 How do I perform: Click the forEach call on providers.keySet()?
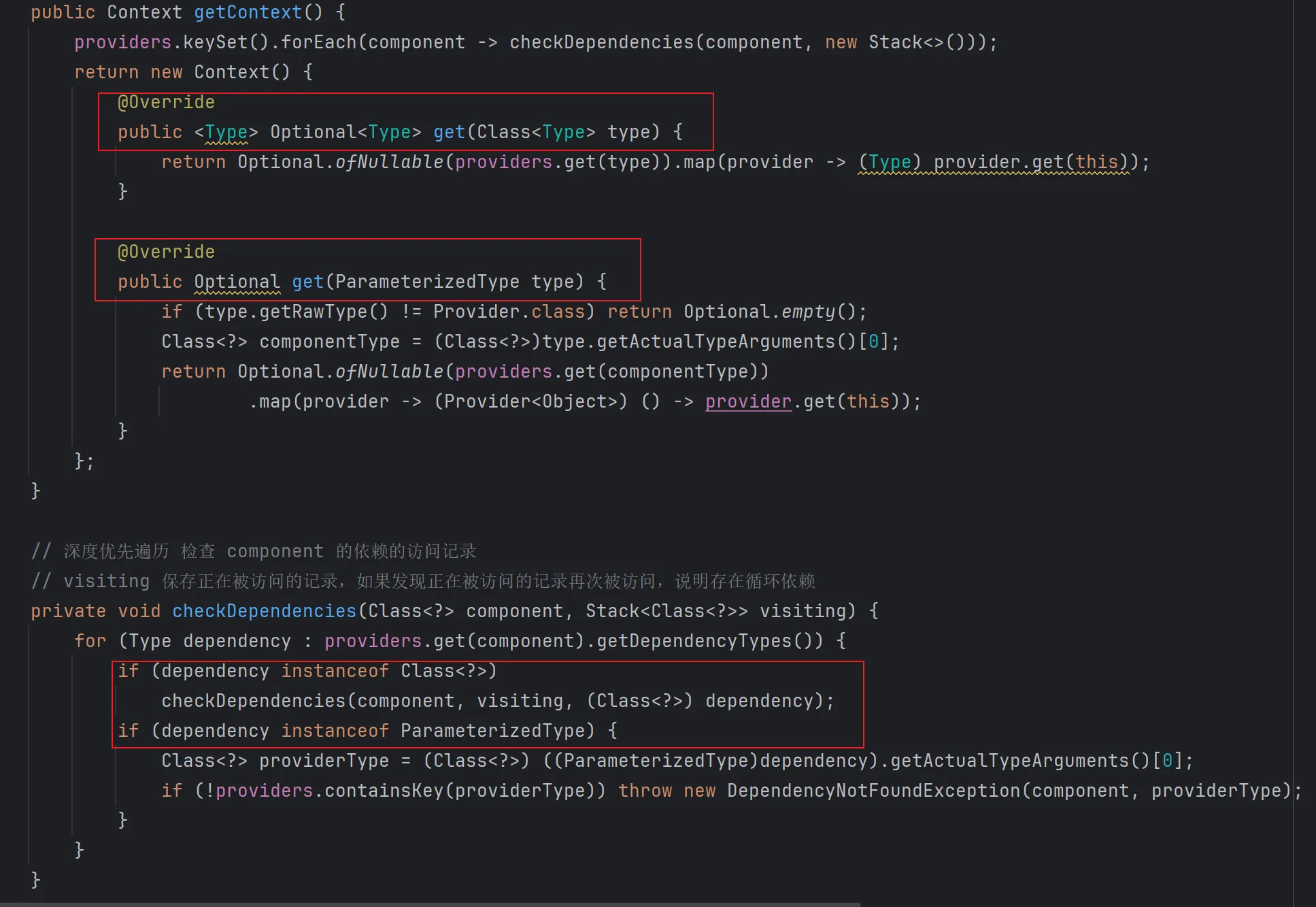click(x=318, y=42)
